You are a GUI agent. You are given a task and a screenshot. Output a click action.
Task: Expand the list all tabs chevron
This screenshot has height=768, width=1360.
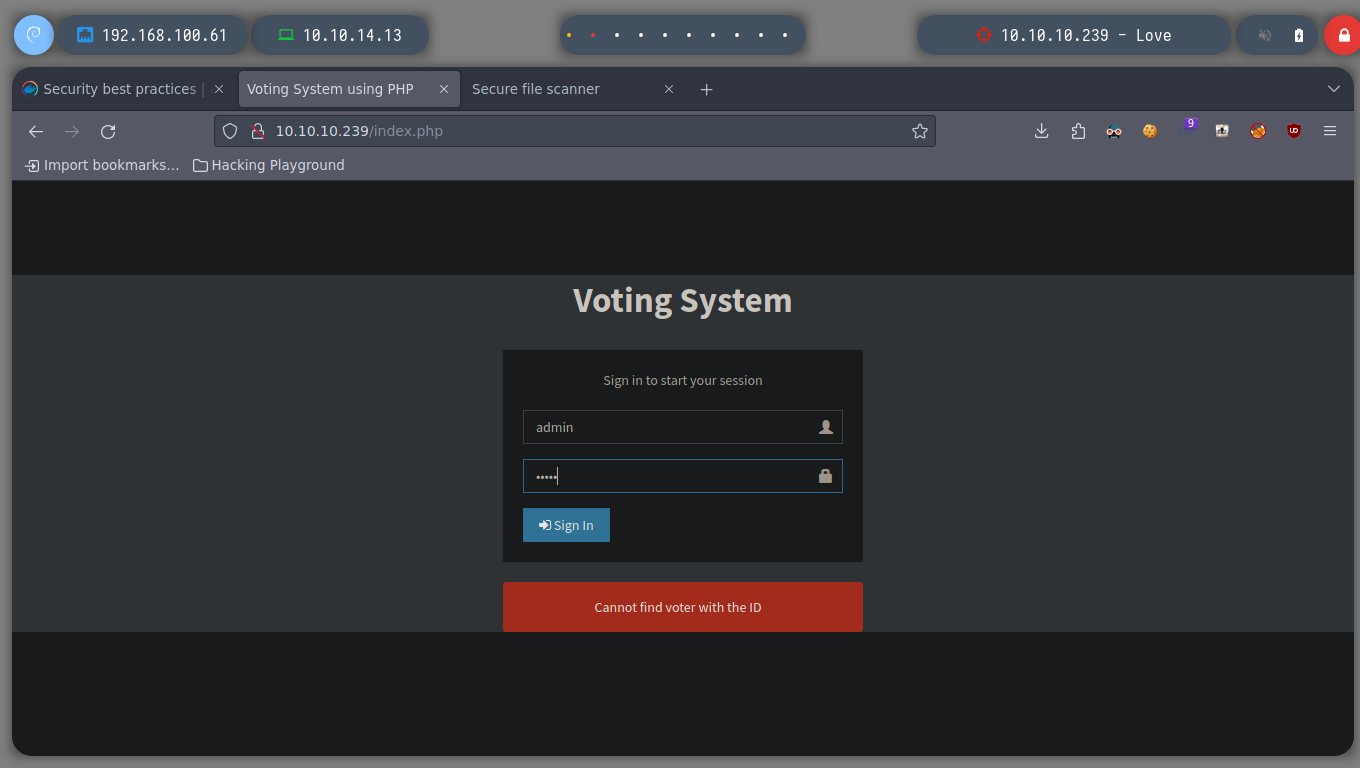tap(1333, 89)
